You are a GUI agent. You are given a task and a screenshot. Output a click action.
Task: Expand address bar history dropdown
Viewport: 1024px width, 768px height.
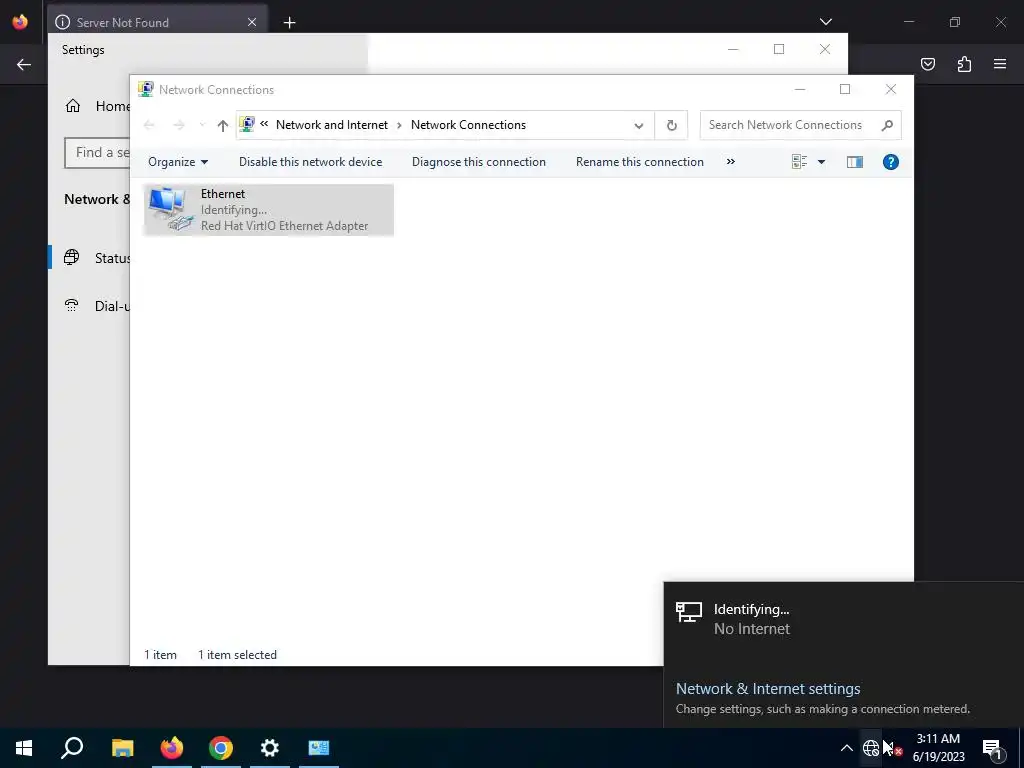click(x=639, y=125)
